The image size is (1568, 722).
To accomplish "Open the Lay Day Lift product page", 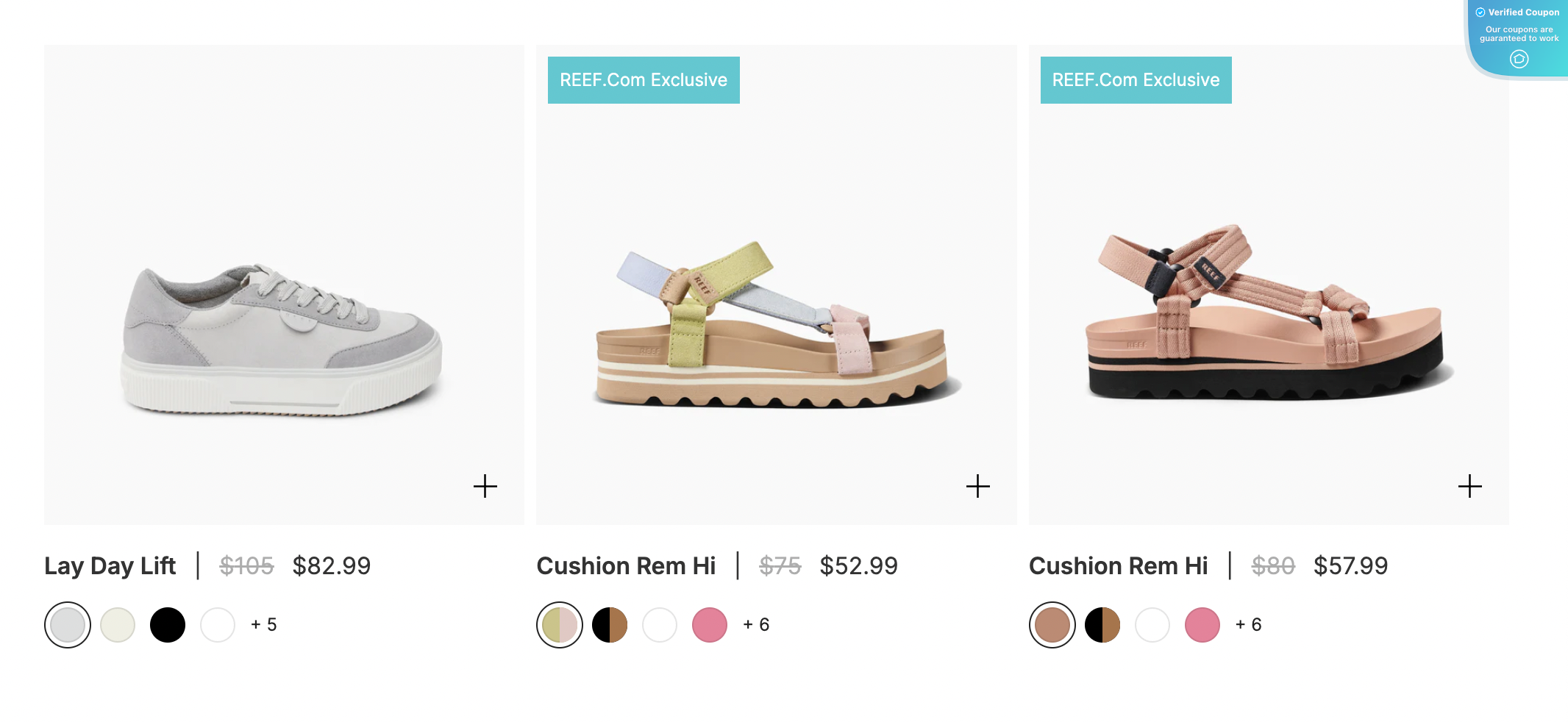I will point(110,565).
